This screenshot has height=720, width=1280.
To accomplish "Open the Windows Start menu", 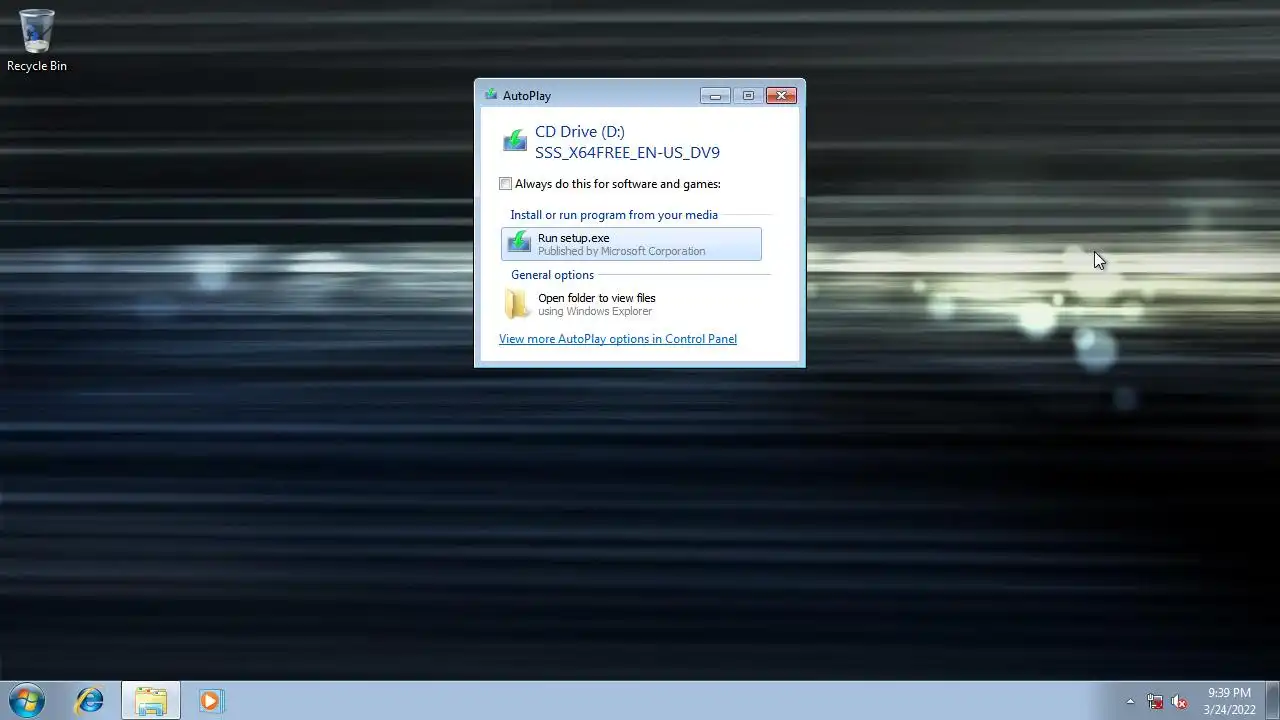I will (27, 701).
